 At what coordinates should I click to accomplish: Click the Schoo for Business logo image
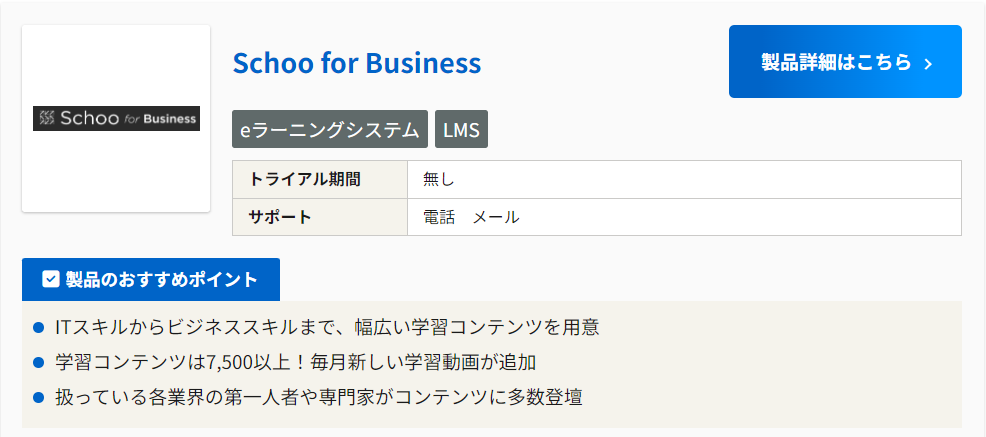[116, 118]
